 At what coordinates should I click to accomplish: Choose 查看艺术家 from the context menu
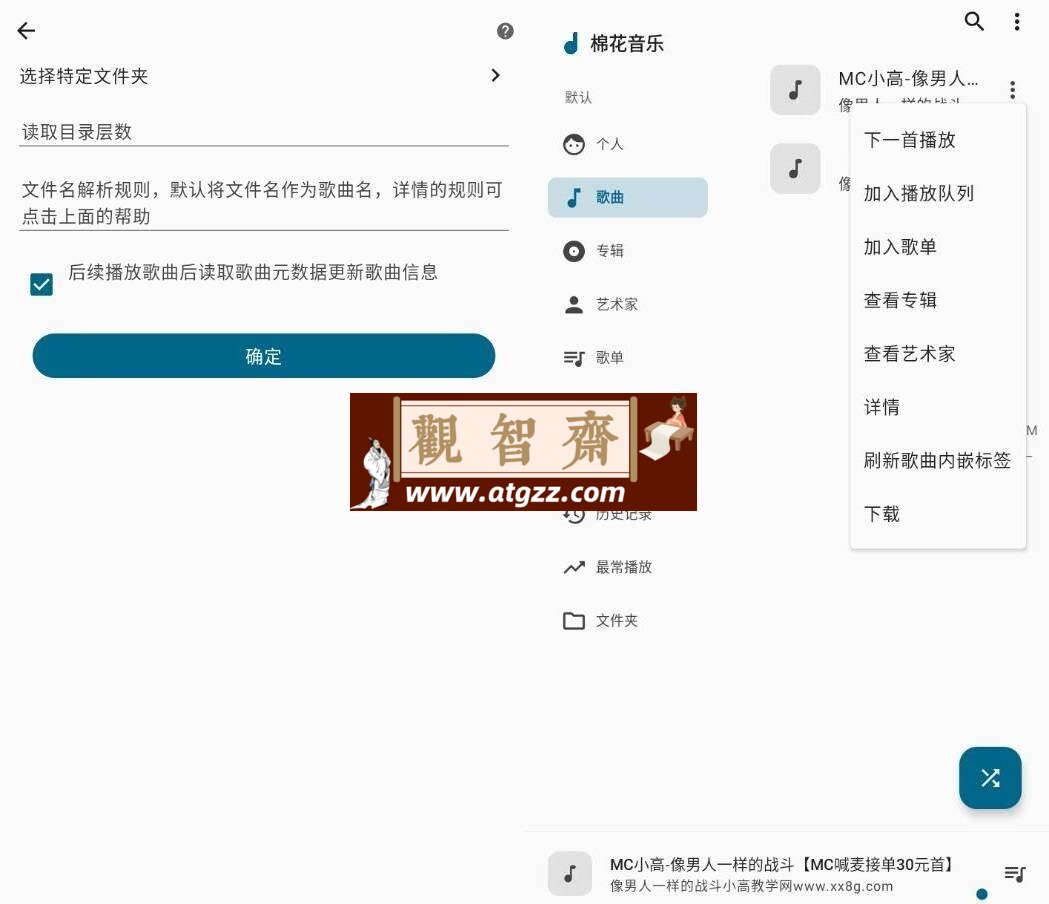tap(938, 354)
